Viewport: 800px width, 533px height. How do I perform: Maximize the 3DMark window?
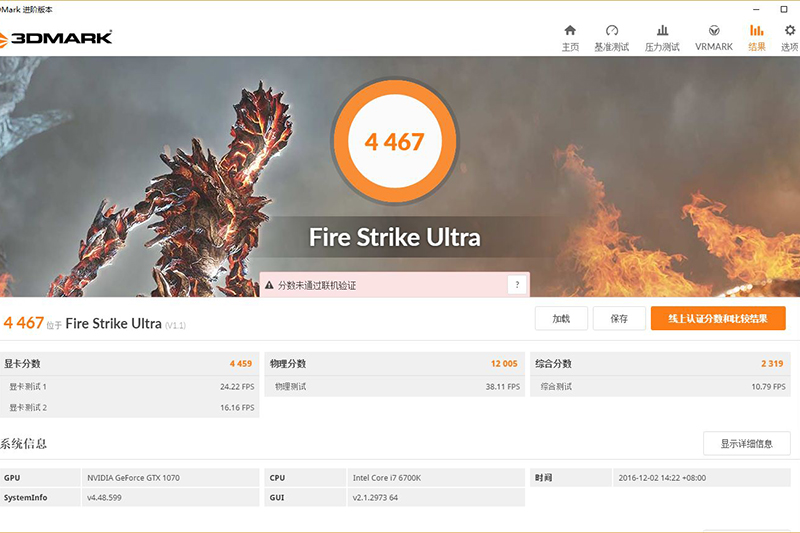point(784,9)
